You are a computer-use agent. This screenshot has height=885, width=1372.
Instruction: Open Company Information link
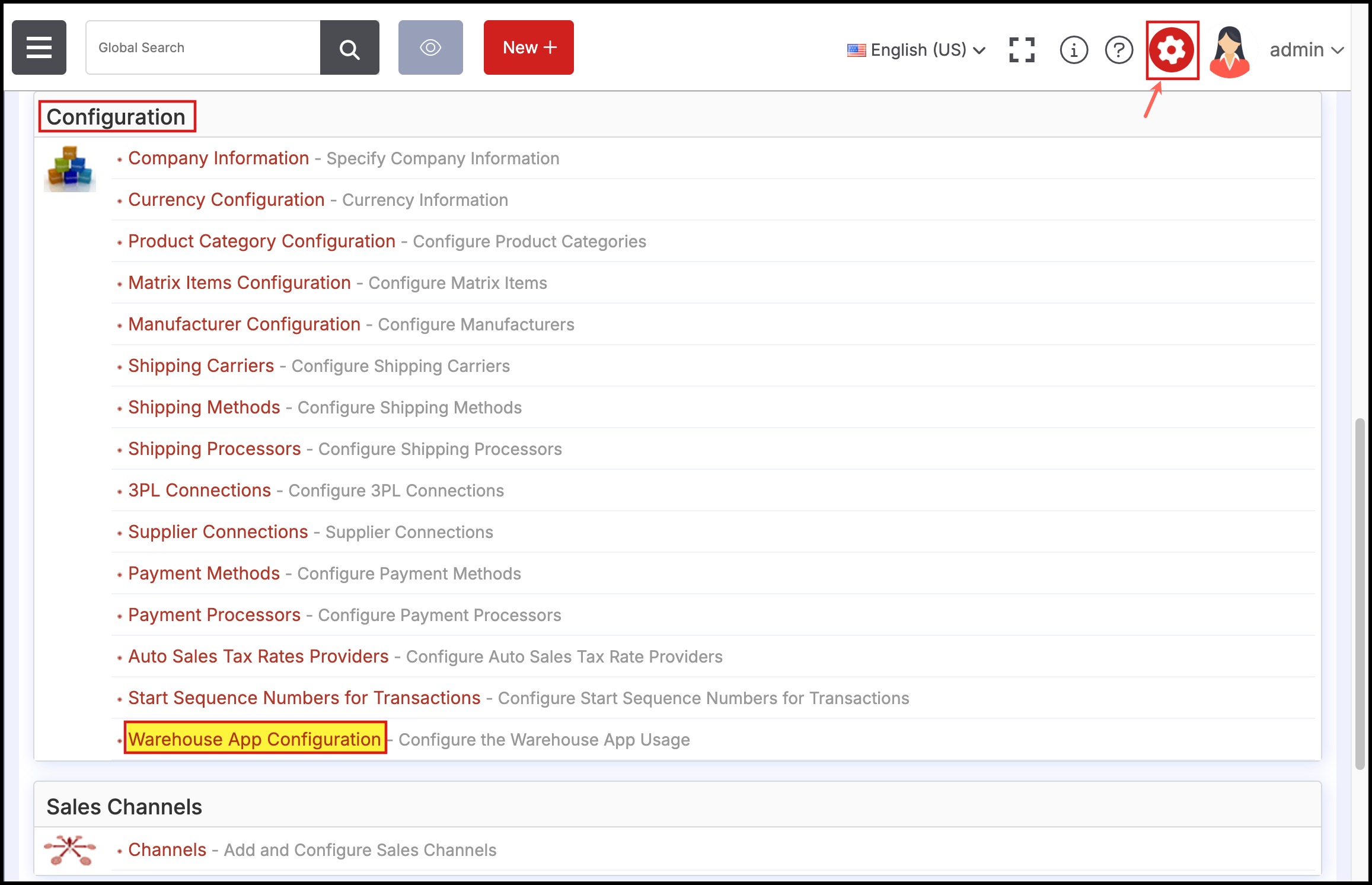(x=218, y=158)
